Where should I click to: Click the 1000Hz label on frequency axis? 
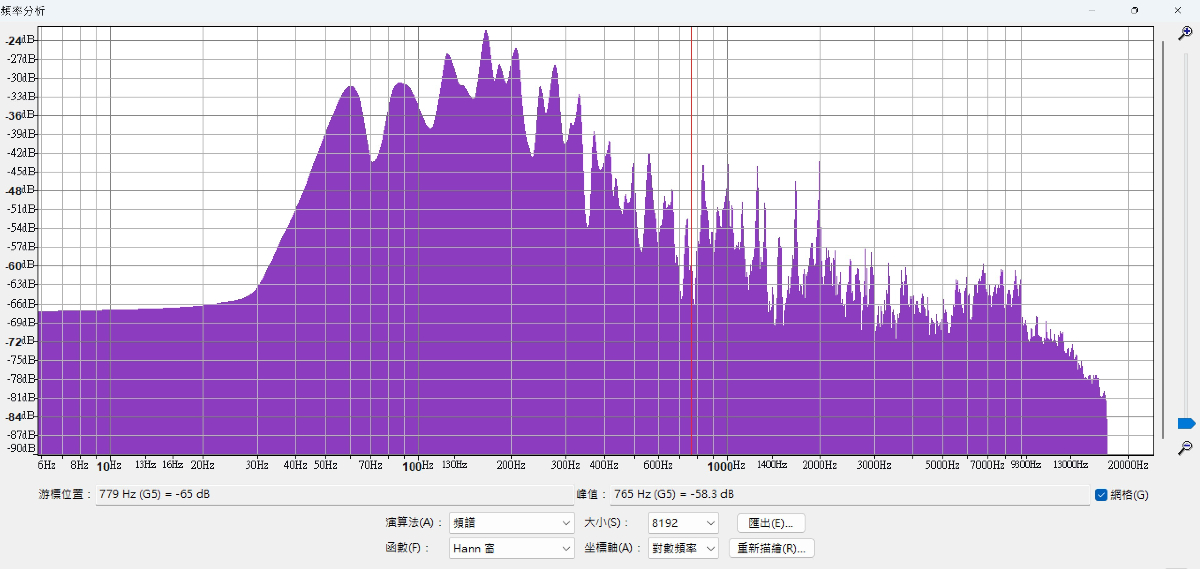pos(726,465)
